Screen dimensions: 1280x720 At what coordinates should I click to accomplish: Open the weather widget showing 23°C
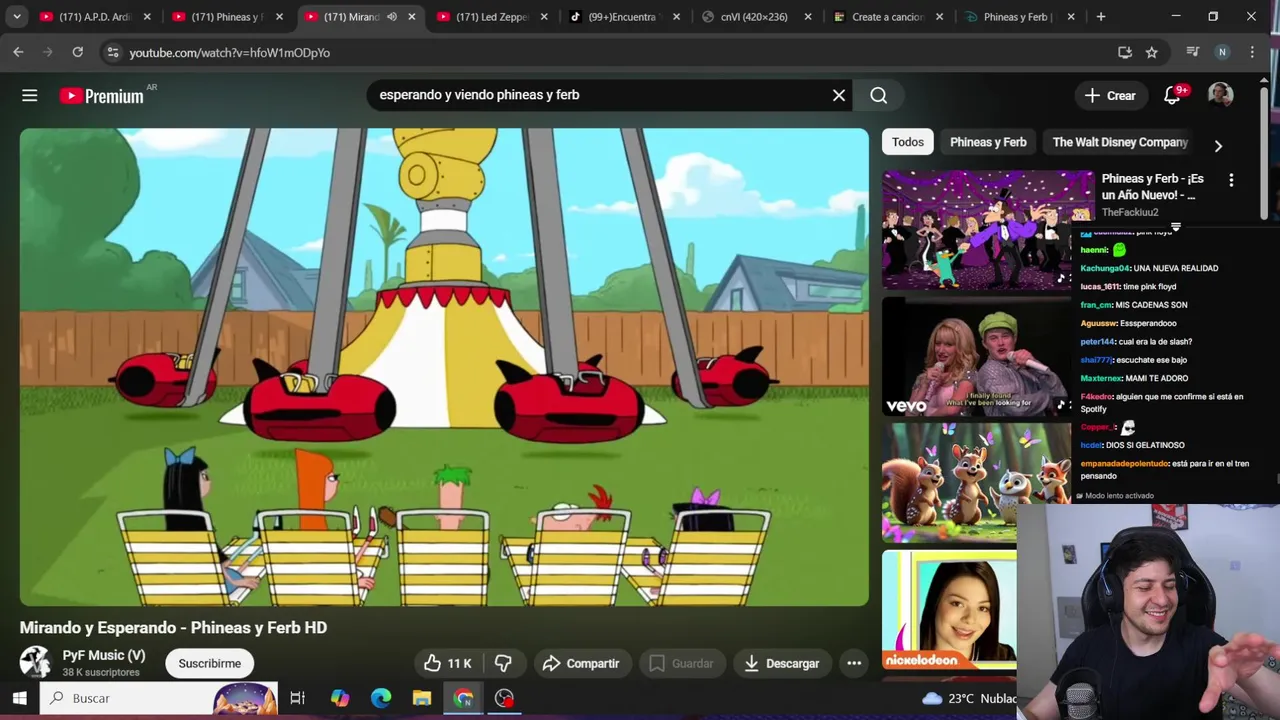[x=968, y=698]
